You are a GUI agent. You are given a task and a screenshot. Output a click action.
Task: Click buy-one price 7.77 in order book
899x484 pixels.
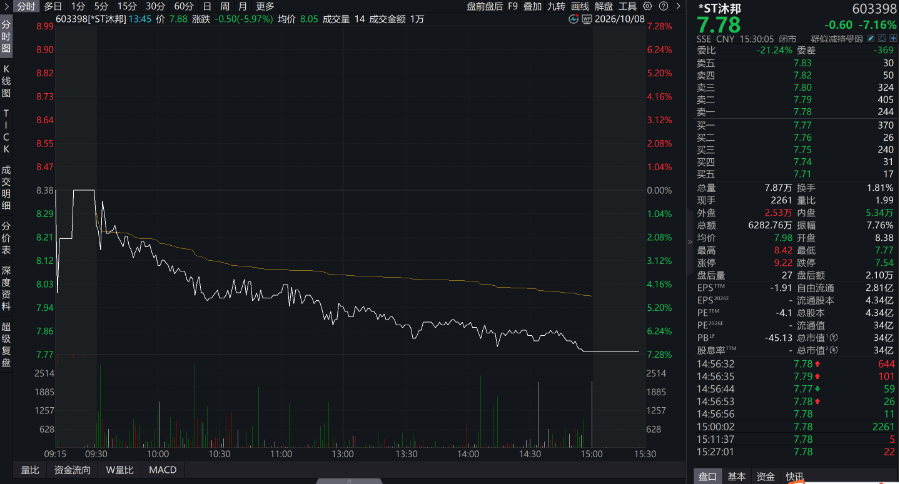coord(803,125)
